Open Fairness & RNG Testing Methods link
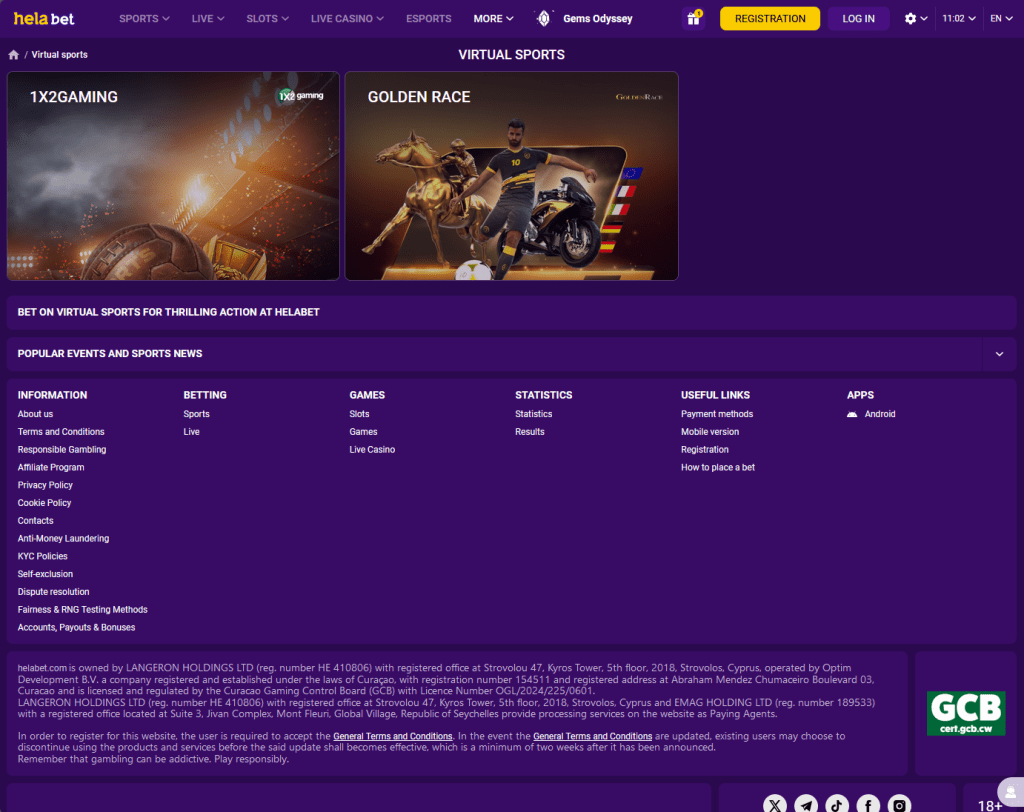Image resolution: width=1024 pixels, height=812 pixels. 82,609
